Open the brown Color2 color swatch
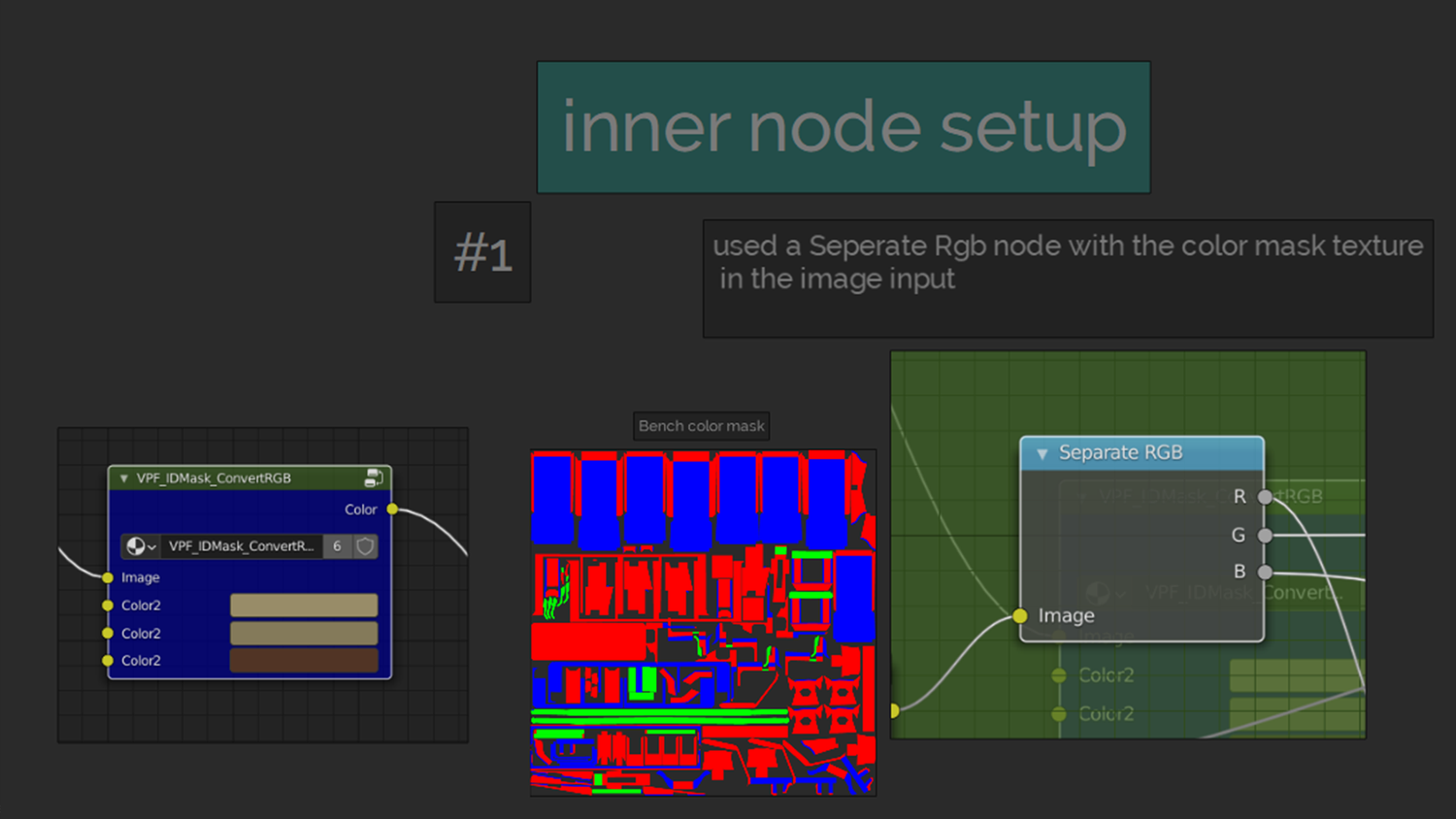The width and height of the screenshot is (1456, 819). point(304,661)
